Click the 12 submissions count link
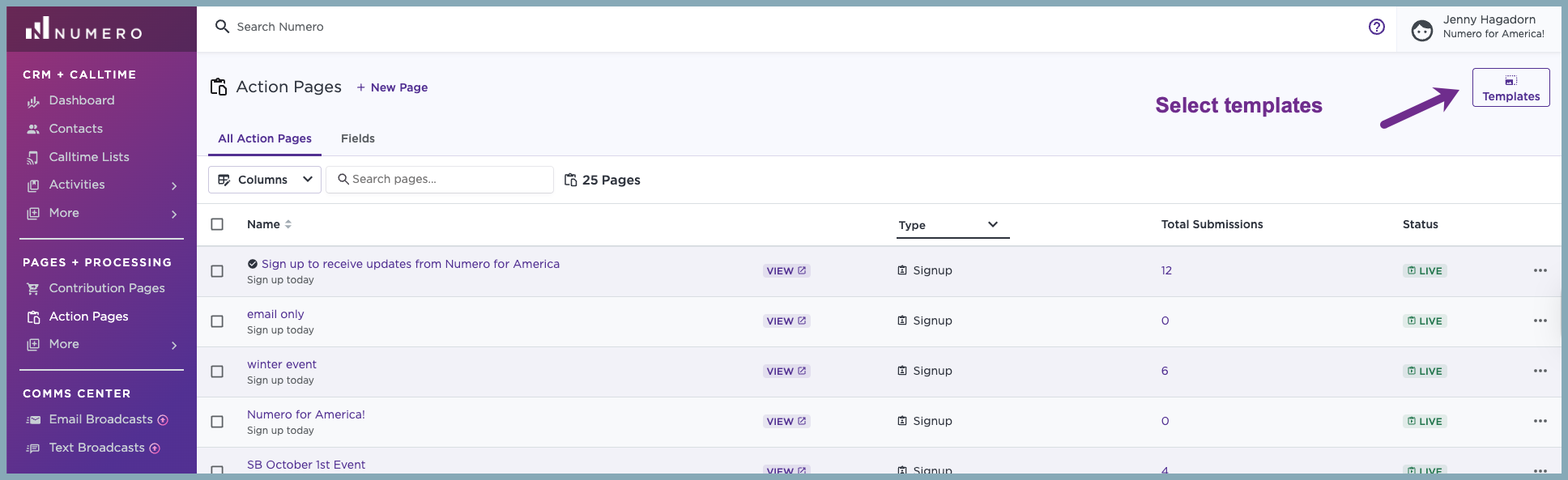This screenshot has width=1568, height=480. click(1166, 270)
